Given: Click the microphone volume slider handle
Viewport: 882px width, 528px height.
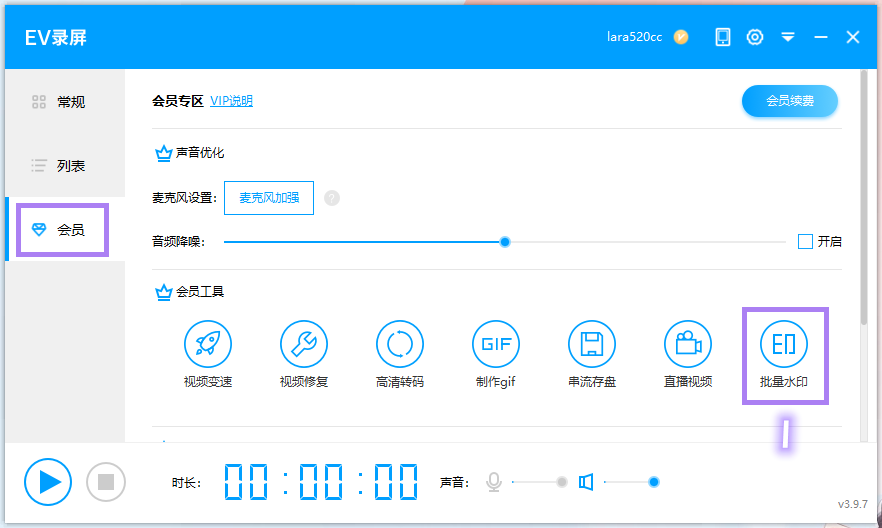Looking at the screenshot, I should click(561, 482).
